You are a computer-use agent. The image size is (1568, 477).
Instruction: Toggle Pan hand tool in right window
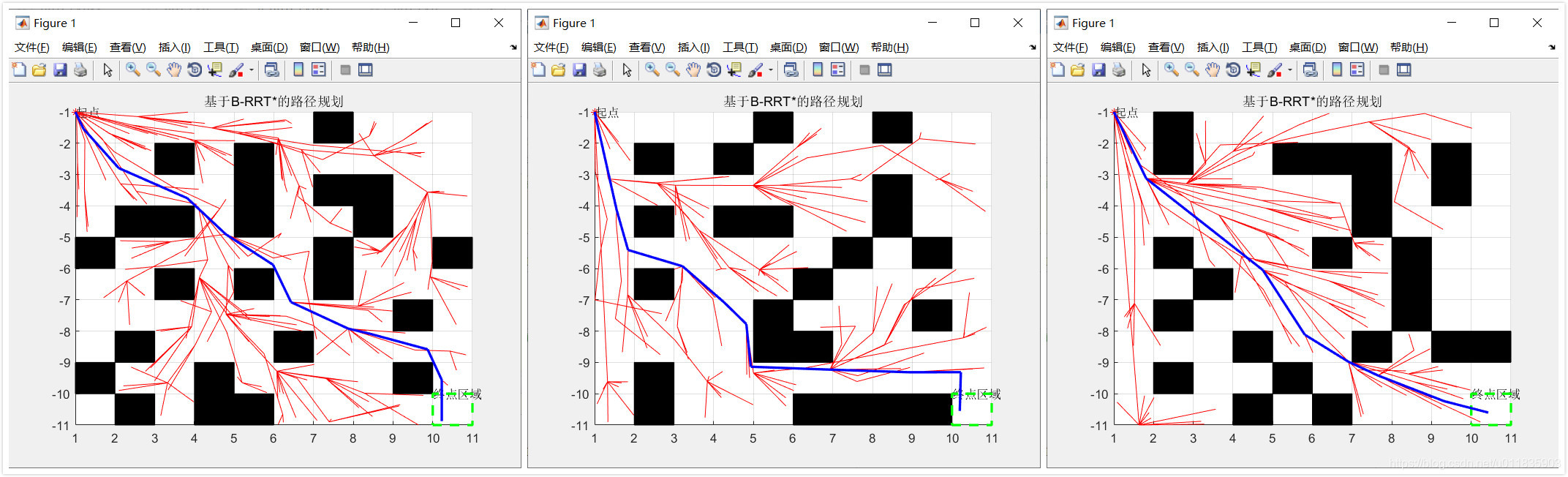(1213, 70)
